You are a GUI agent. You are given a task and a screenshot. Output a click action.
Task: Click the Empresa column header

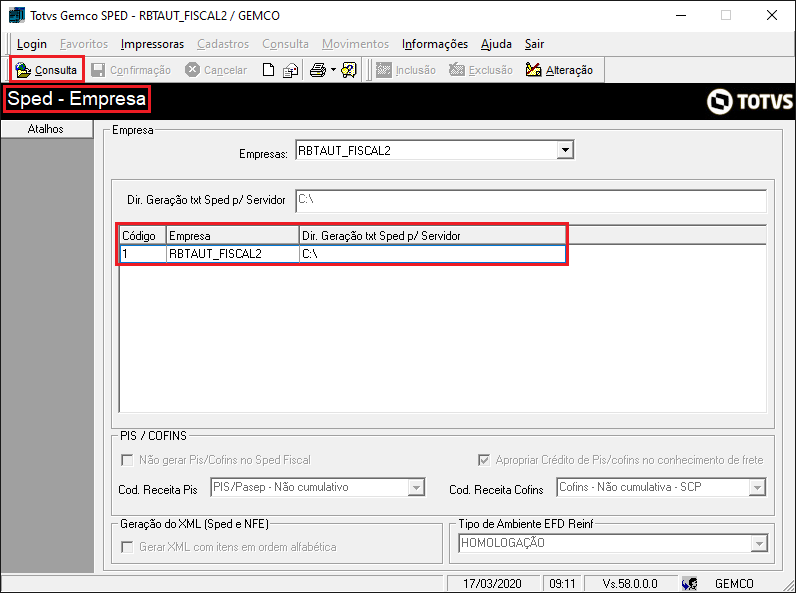(233, 236)
